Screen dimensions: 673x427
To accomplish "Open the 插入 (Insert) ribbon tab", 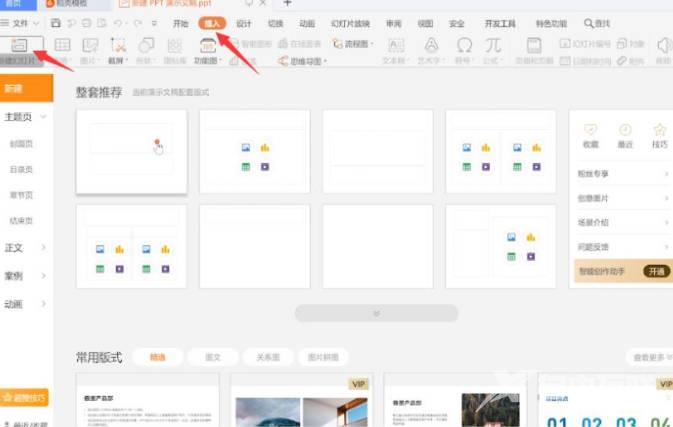I will tap(211, 22).
